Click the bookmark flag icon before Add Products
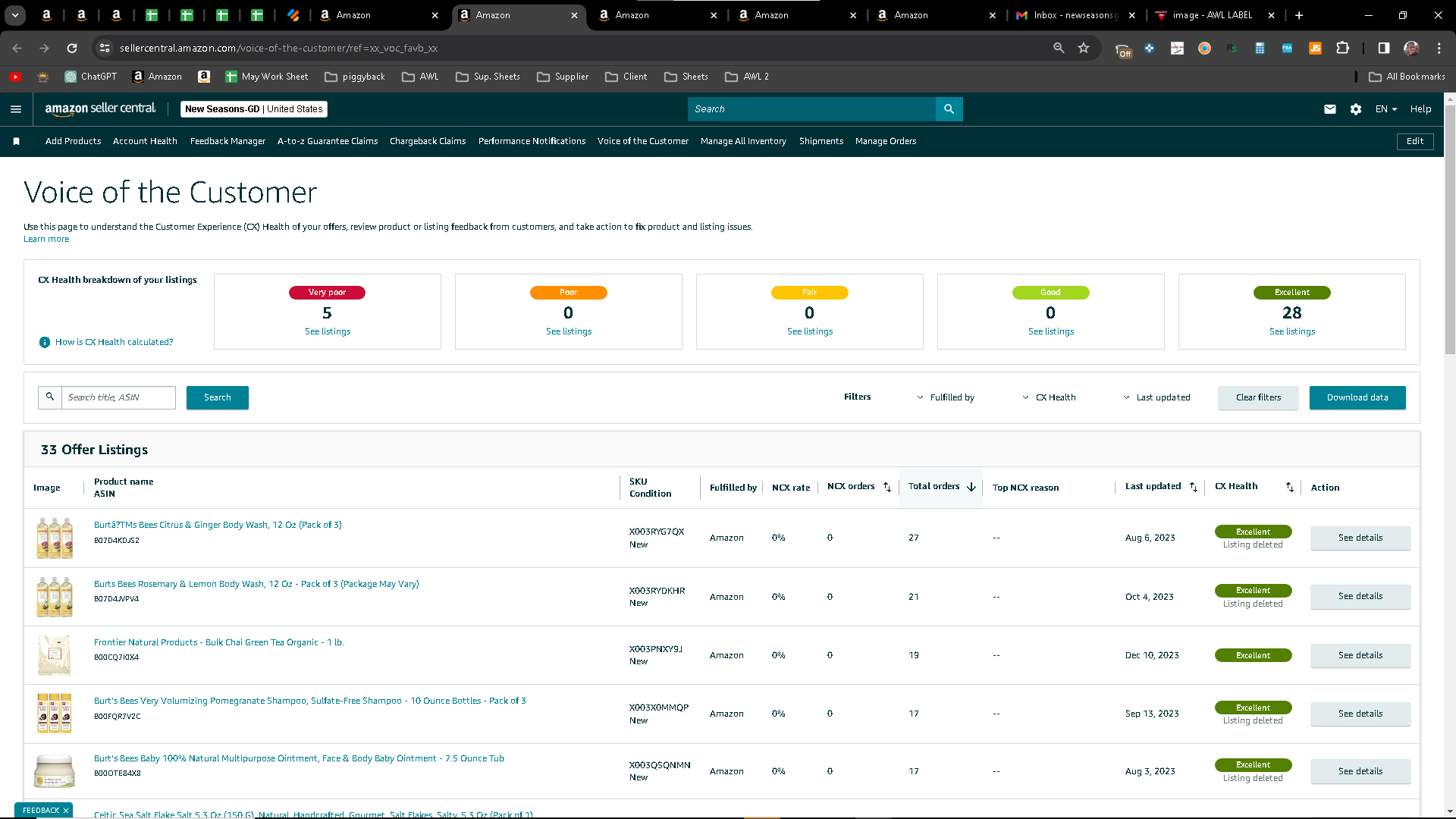The width and height of the screenshot is (1456, 819). (x=17, y=141)
